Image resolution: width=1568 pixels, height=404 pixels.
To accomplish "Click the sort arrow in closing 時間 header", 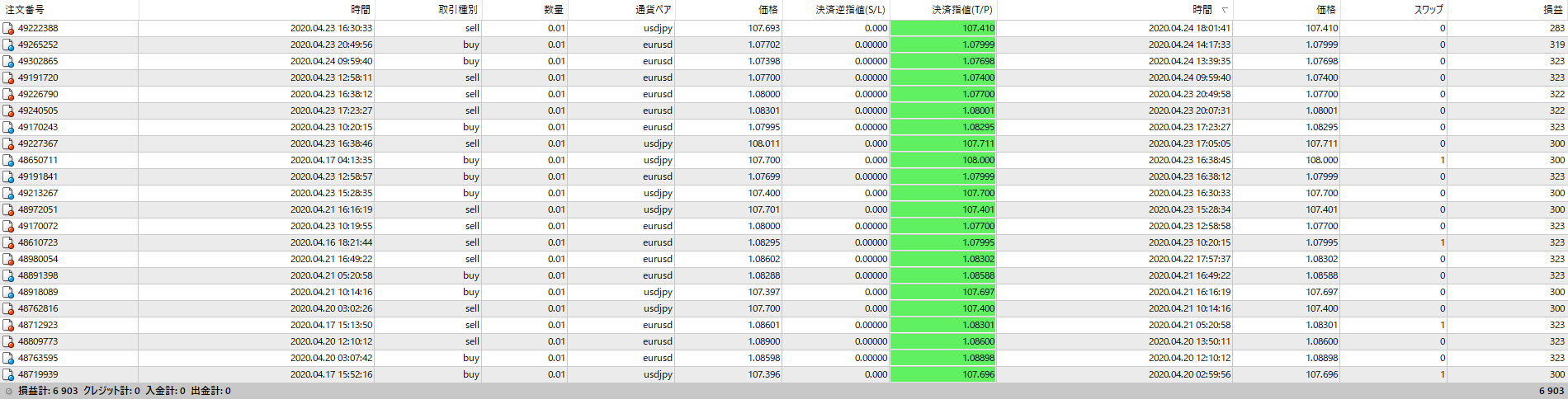I will pos(1224,10).
